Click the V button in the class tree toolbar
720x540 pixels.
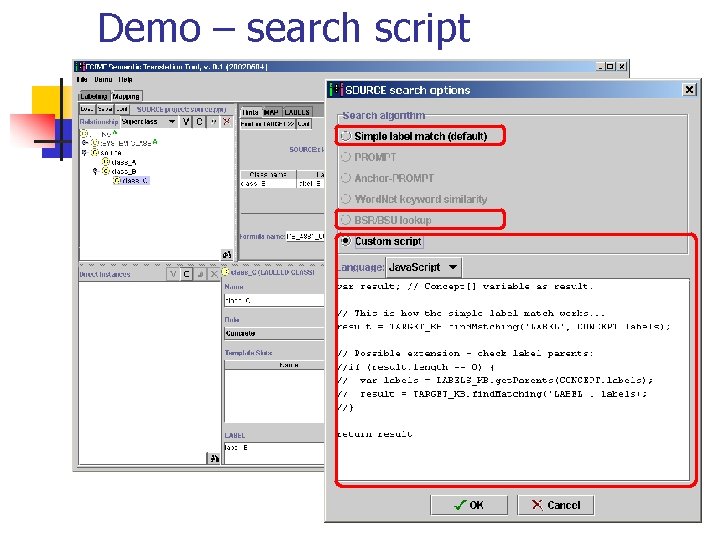pyautogui.click(x=186, y=122)
